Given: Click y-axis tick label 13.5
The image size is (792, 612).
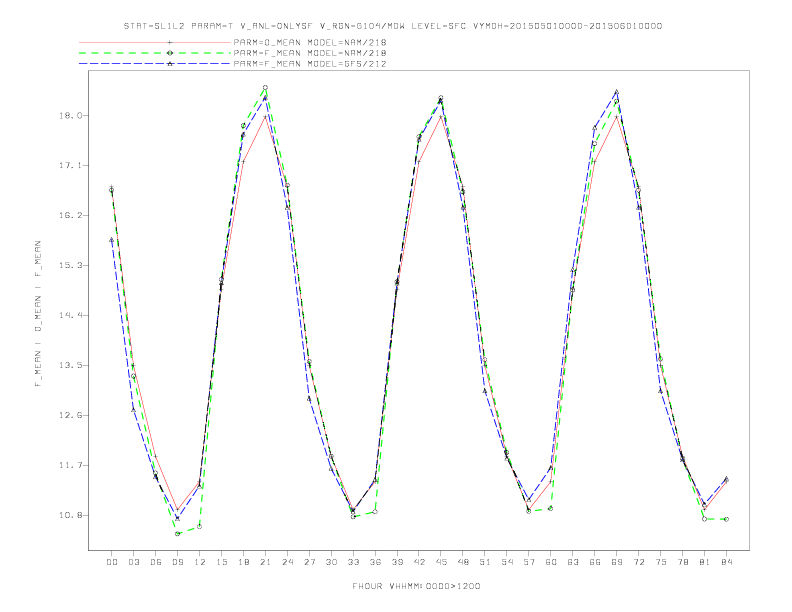Looking at the screenshot, I should click(70, 366).
